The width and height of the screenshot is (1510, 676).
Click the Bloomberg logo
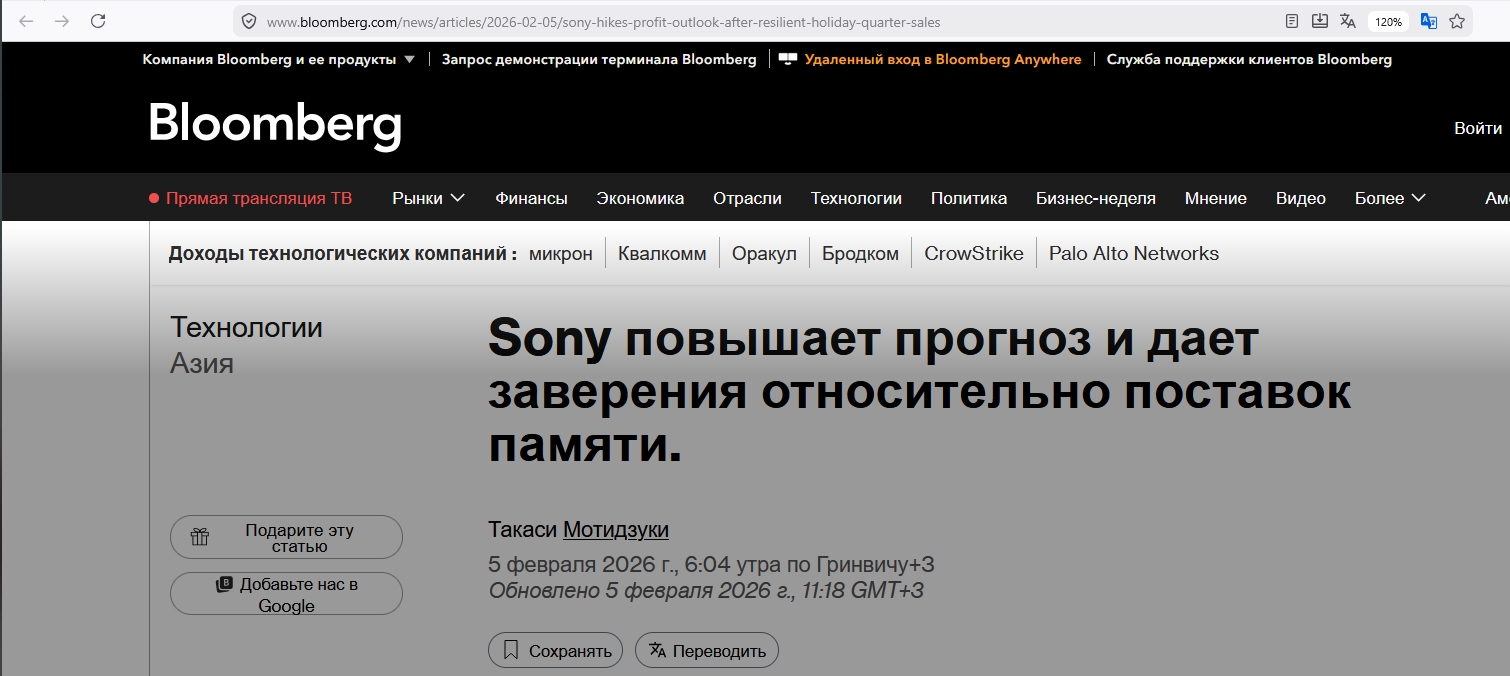tap(275, 126)
